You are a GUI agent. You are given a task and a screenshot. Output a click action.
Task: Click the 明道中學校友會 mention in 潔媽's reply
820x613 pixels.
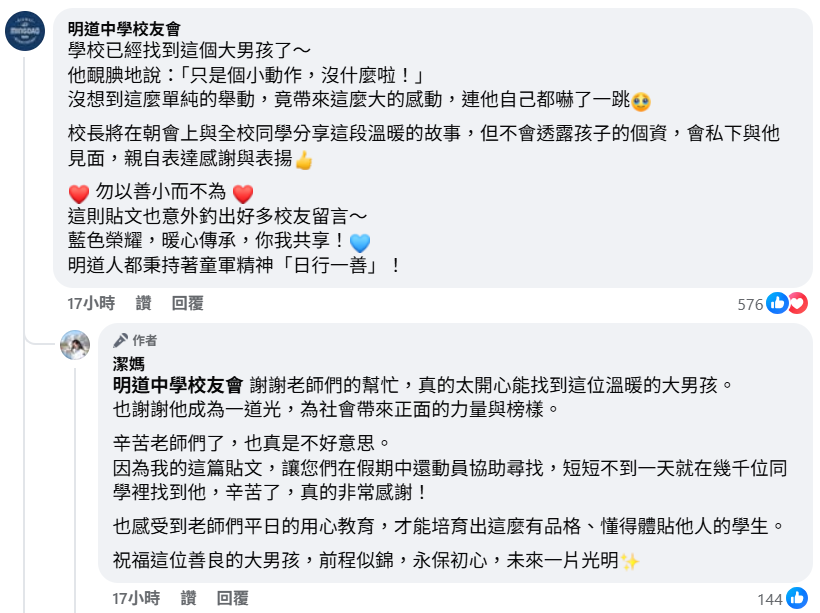coord(178,385)
